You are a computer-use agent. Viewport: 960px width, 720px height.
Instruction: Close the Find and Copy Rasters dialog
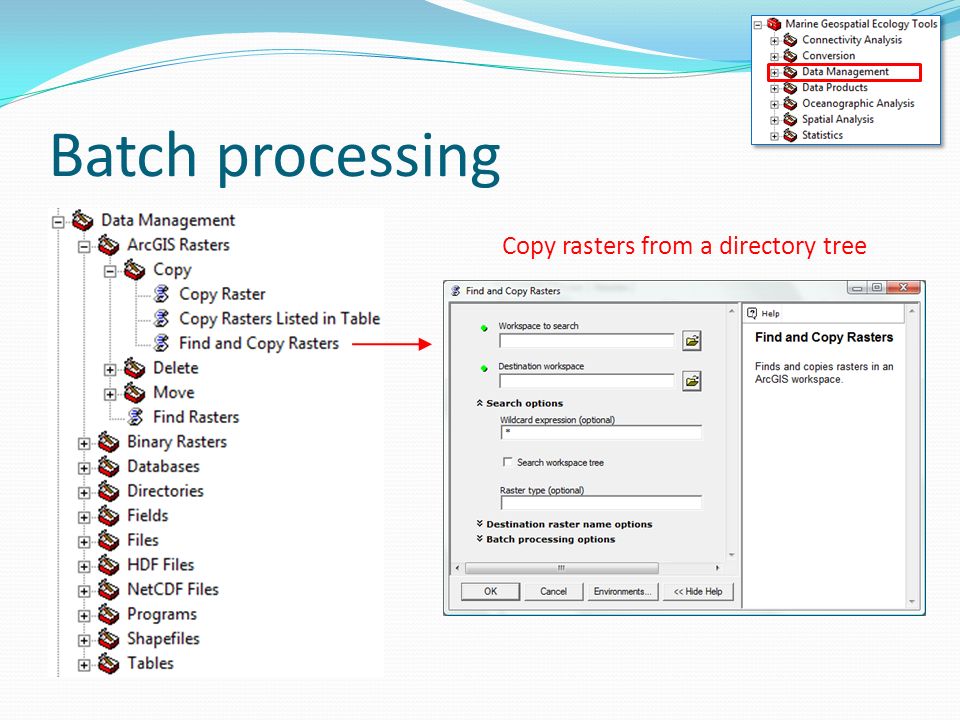tap(904, 287)
